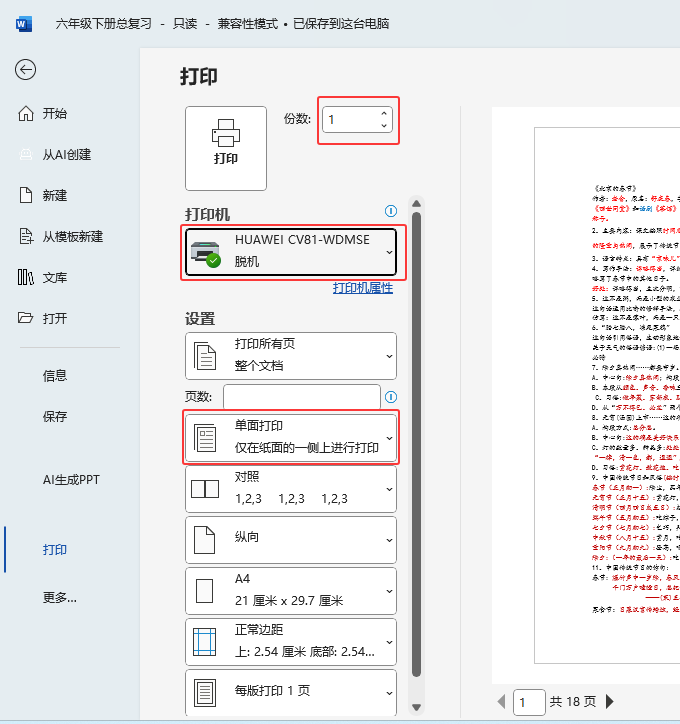Click the Word app icon in title bar
680x724 pixels.
click(x=24, y=24)
